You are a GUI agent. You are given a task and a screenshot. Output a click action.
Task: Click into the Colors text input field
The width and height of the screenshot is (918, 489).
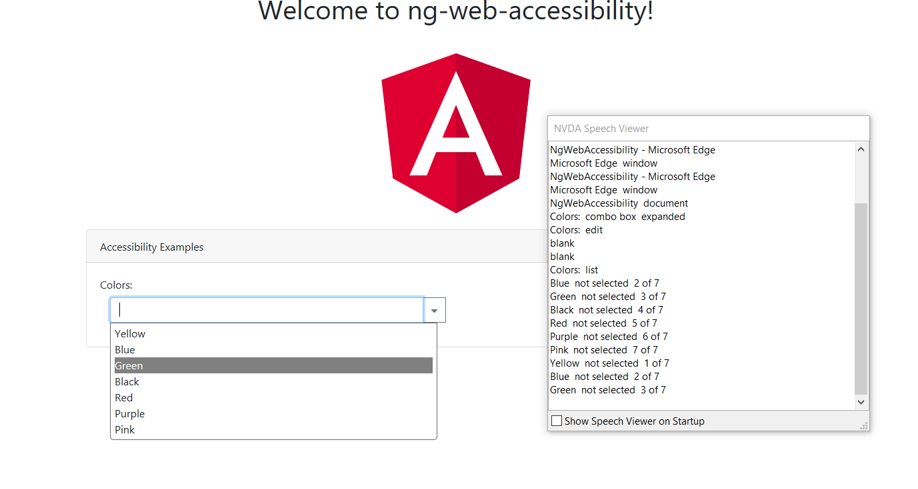tap(267, 310)
